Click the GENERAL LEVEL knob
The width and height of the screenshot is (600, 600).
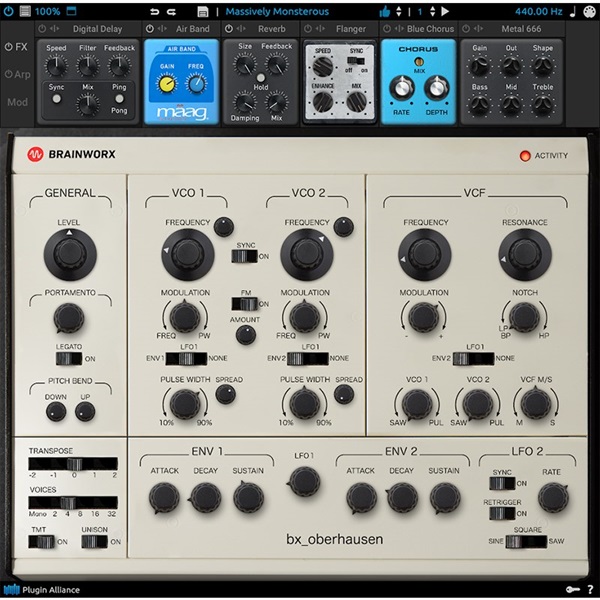70,254
